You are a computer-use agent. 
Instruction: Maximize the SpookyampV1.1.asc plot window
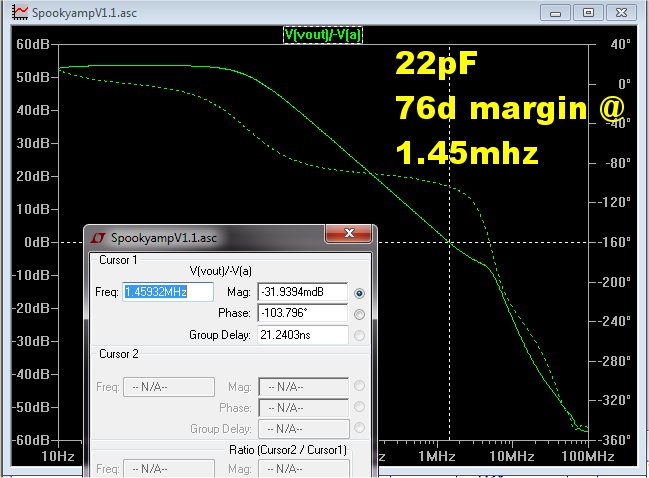point(588,13)
